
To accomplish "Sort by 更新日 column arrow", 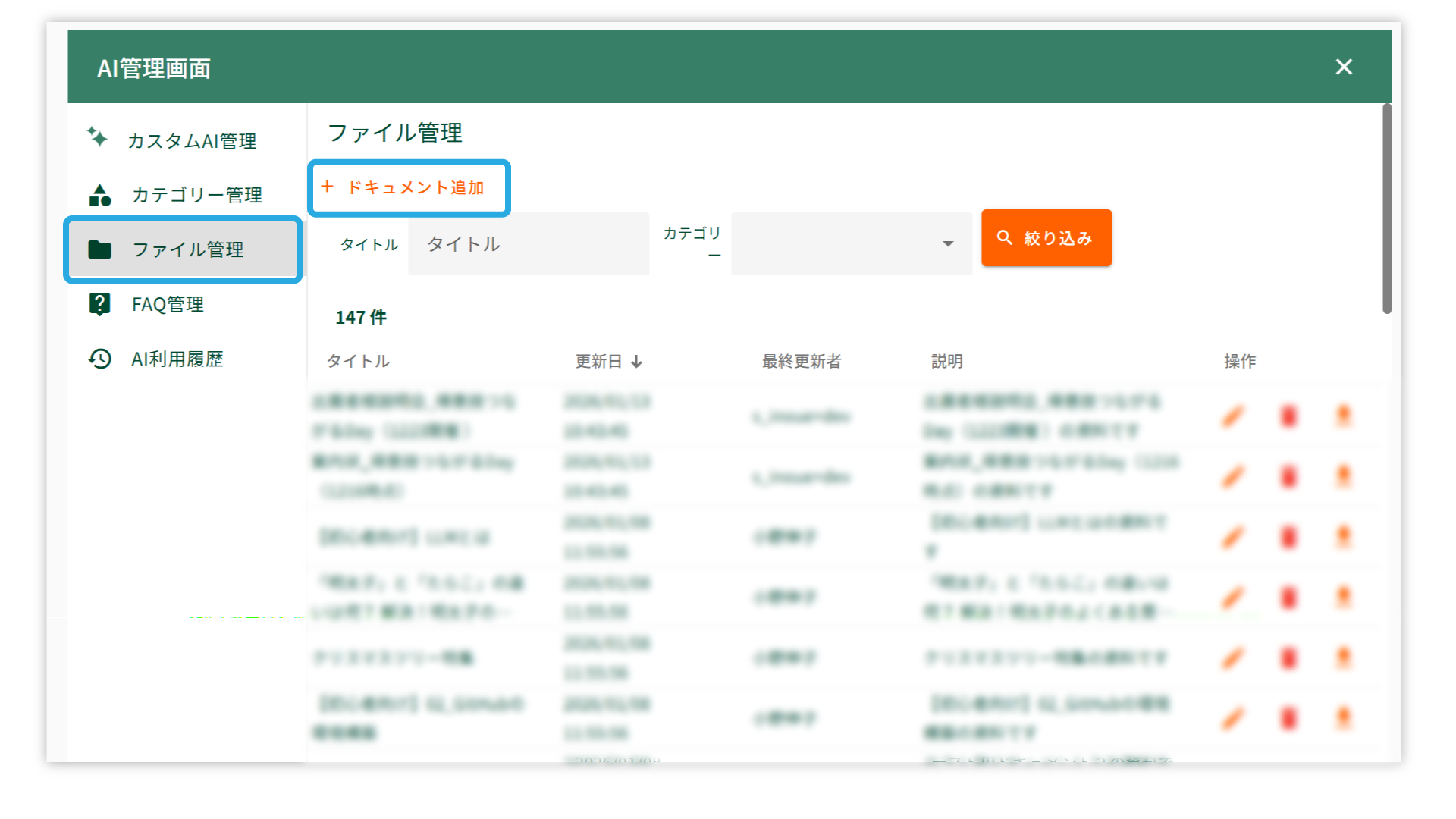I will tap(637, 362).
